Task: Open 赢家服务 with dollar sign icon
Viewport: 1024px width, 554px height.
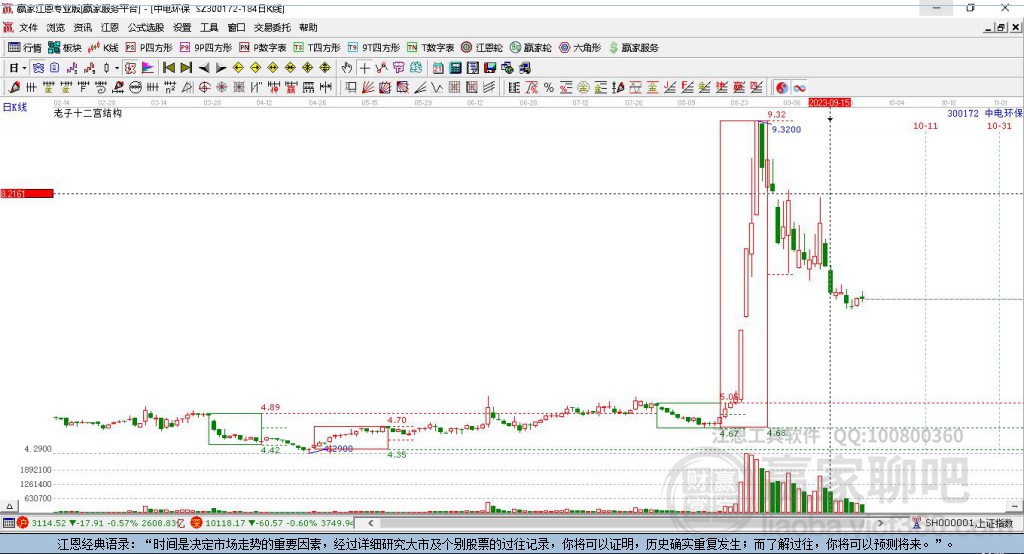Action: coord(633,48)
